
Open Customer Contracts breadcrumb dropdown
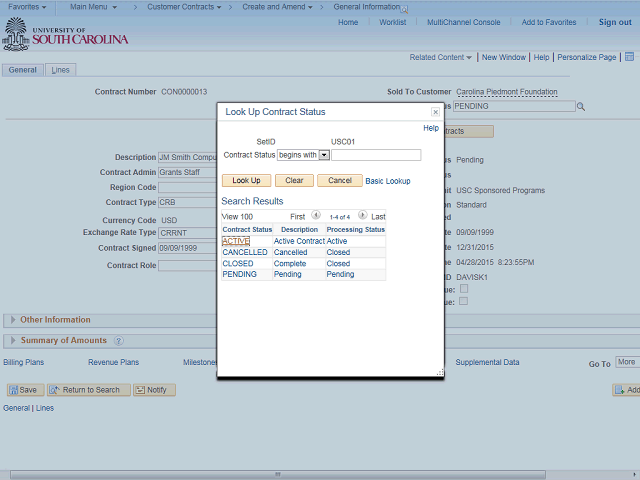[184, 7]
